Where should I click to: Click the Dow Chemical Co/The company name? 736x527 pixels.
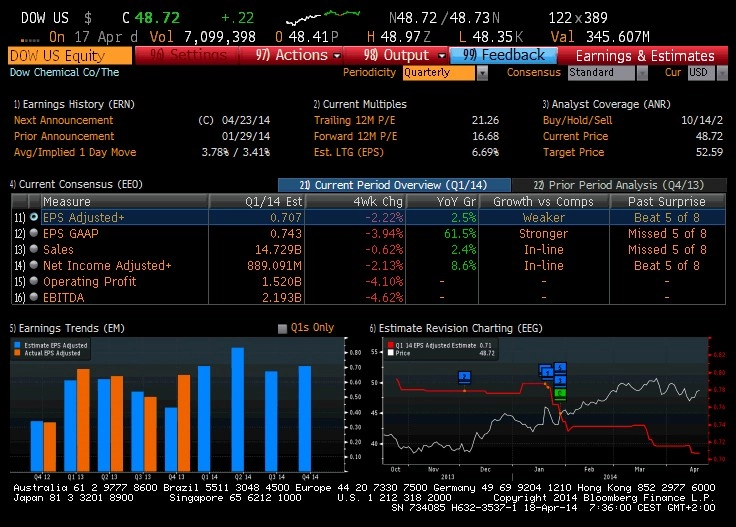[x=65, y=72]
